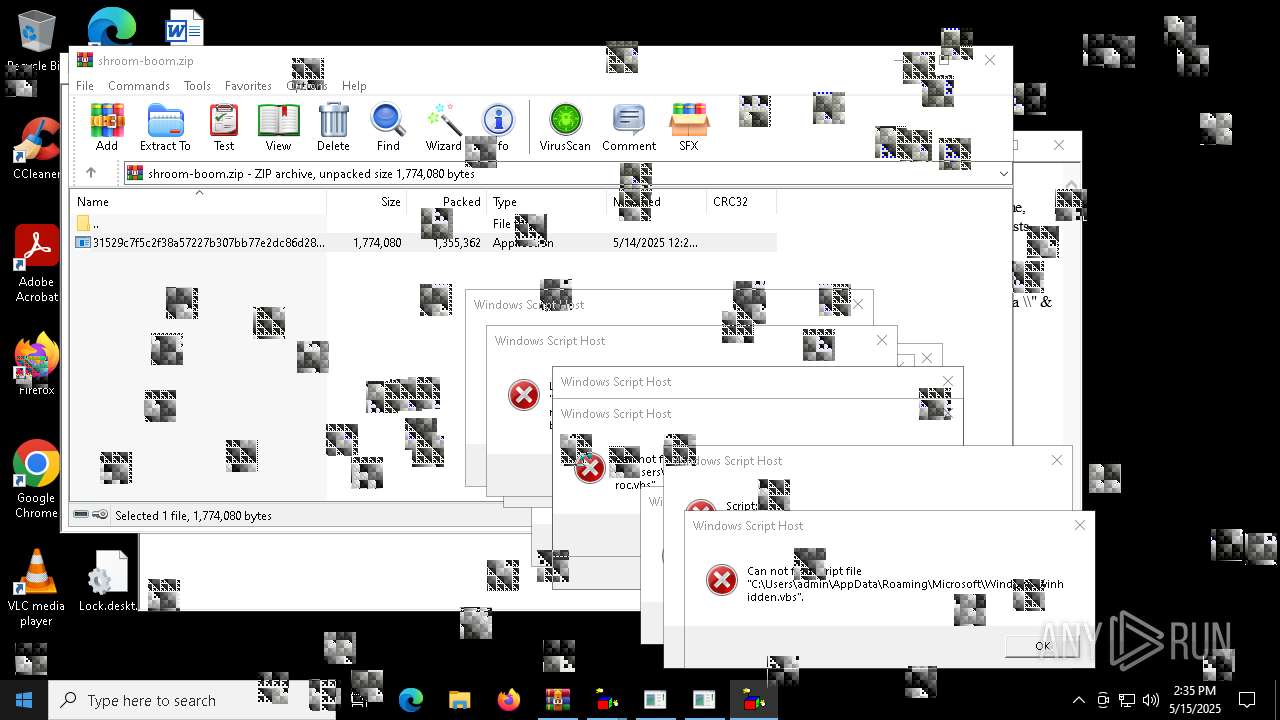This screenshot has width=1280, height=720.
Task: Close the shroom-boom.zip WinRAR window
Action: click(990, 60)
